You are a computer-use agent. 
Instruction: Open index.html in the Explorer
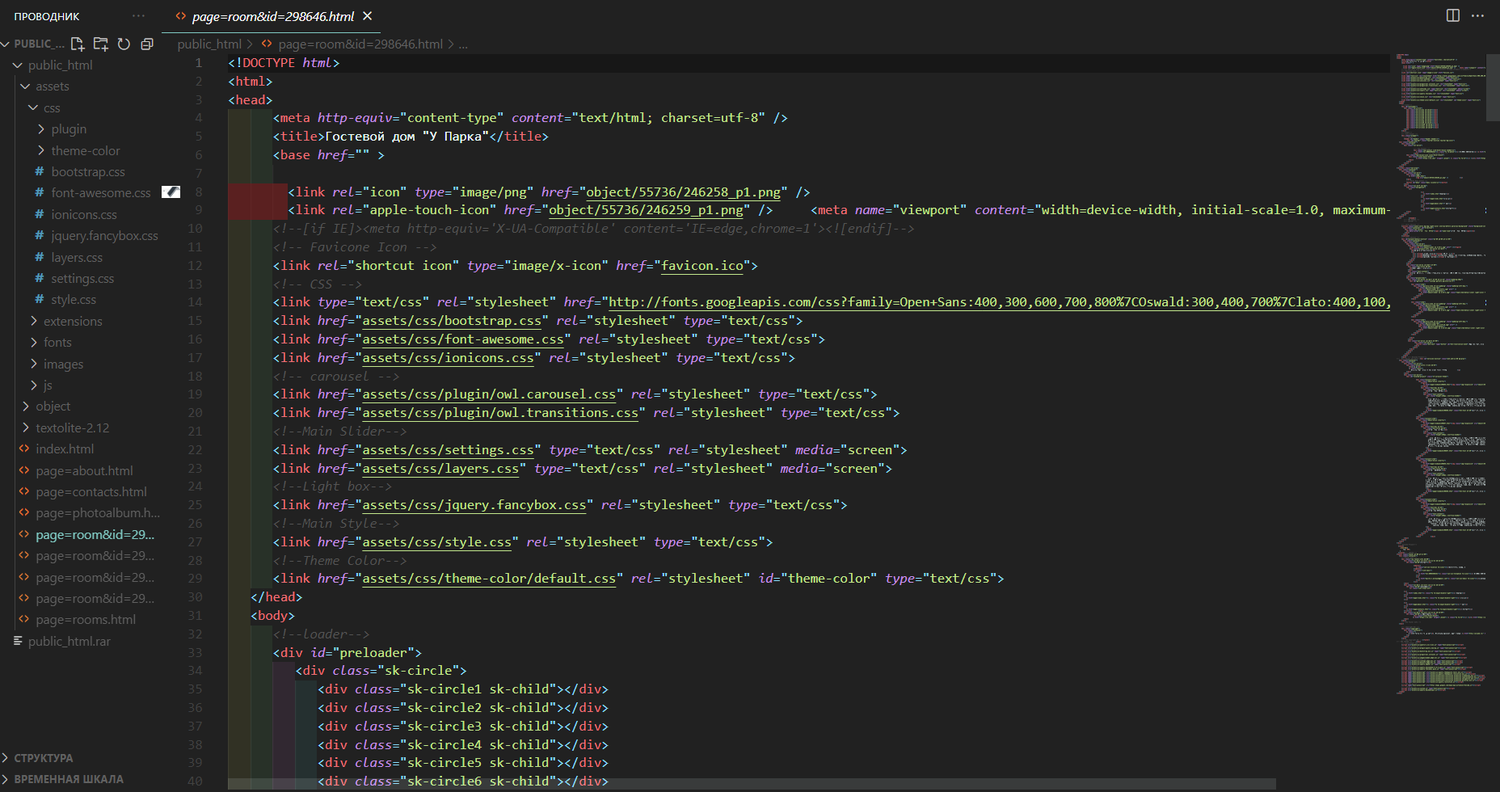pyautogui.click(x=64, y=449)
